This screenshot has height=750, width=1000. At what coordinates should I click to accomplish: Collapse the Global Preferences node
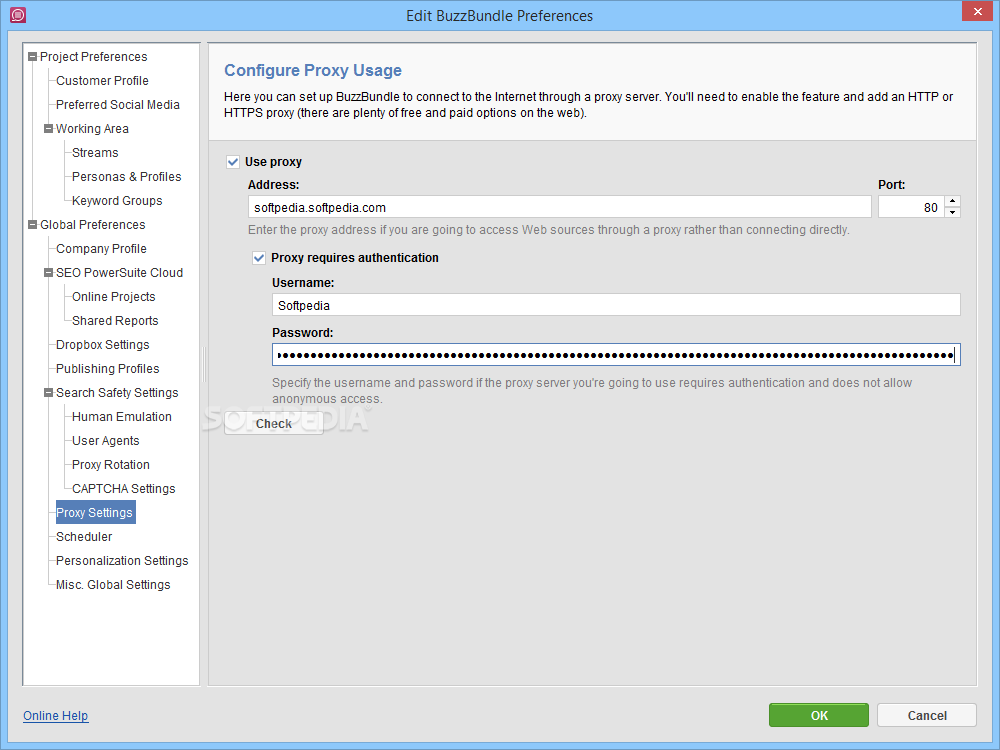click(x=33, y=224)
